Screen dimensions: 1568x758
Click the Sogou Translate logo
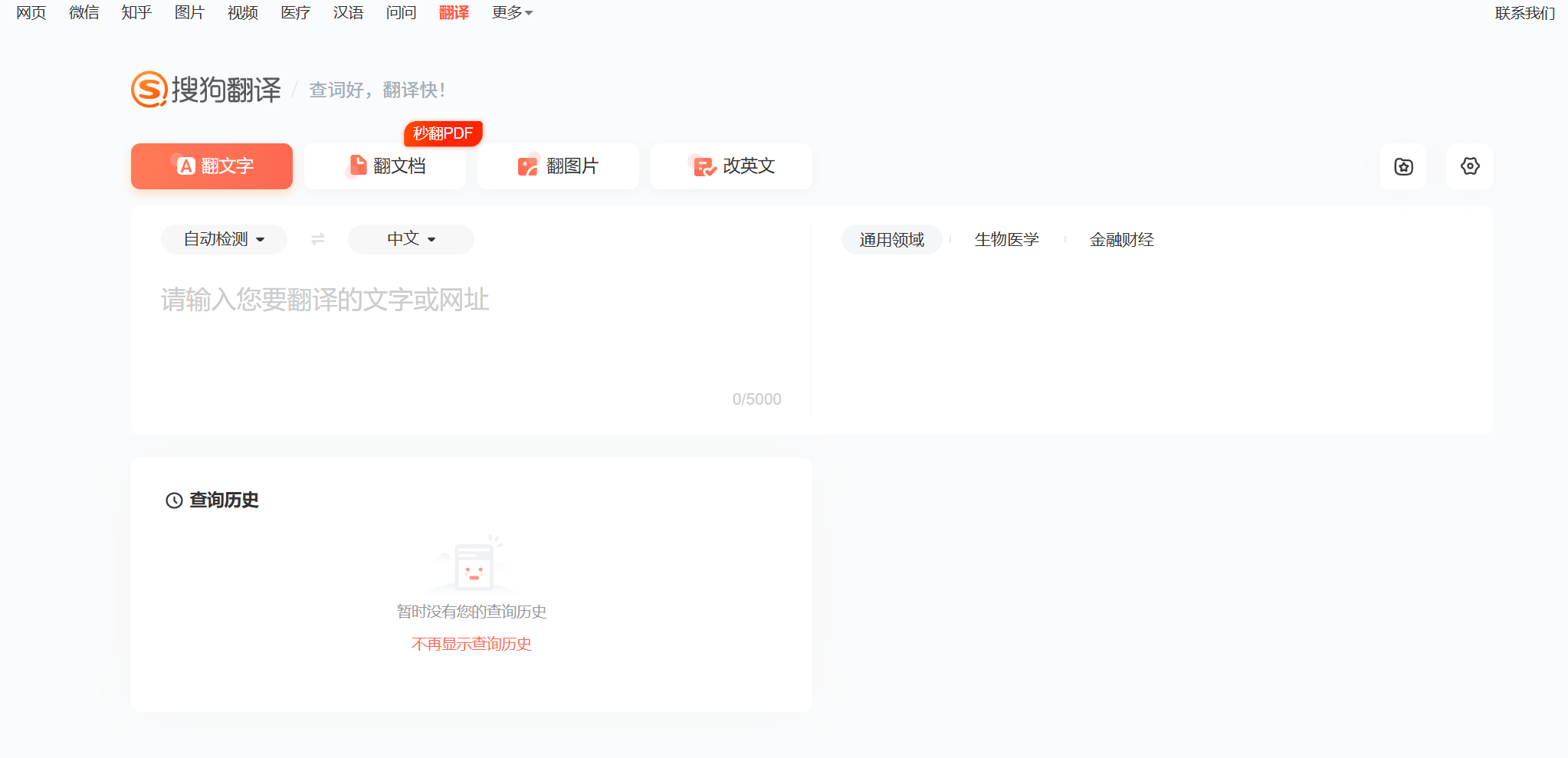pos(205,90)
